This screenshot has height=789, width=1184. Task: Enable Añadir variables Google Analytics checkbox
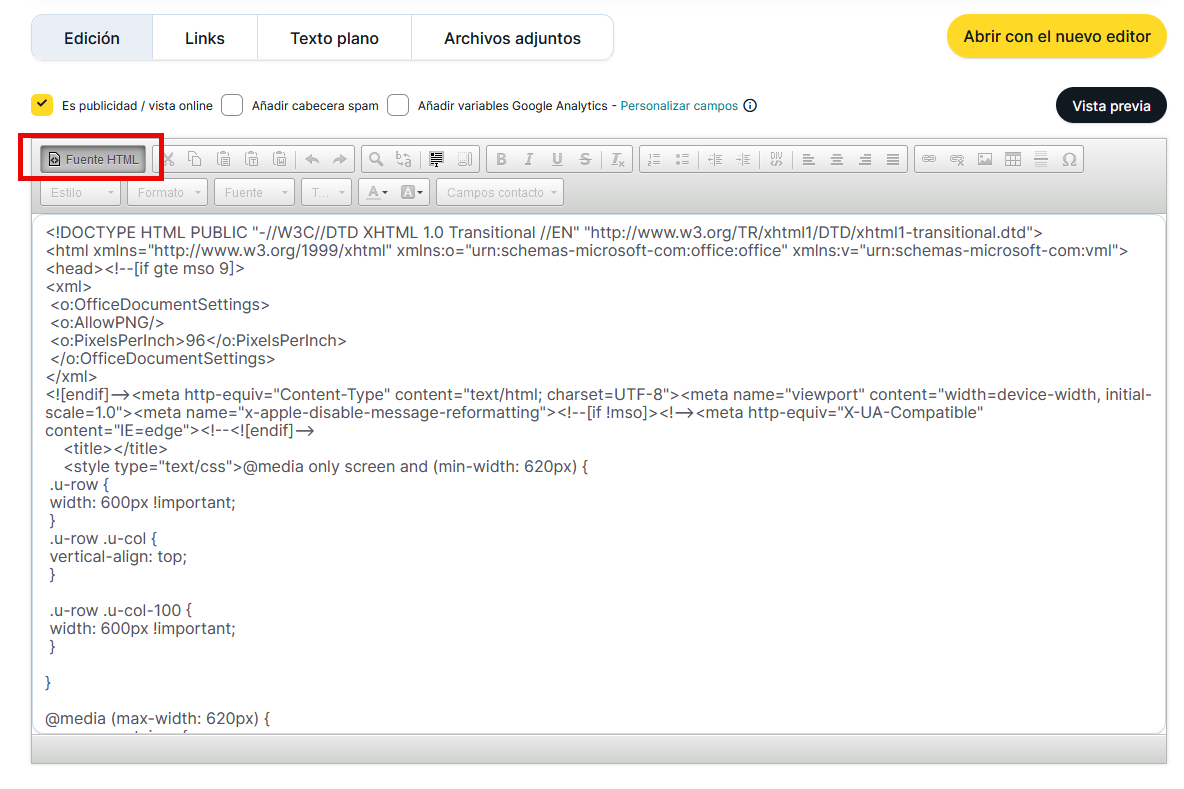click(x=398, y=105)
